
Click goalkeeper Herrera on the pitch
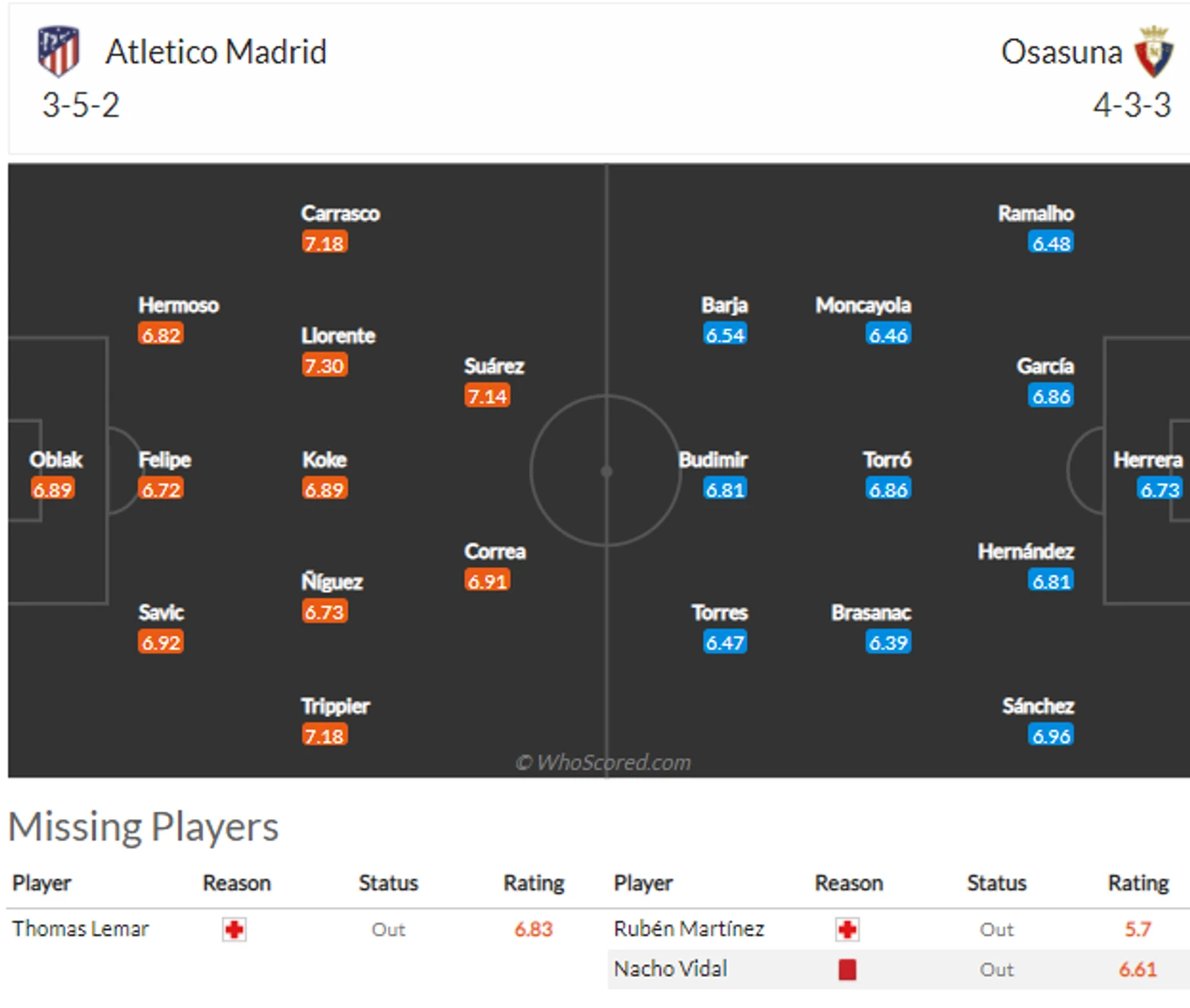pyautogui.click(x=1148, y=460)
